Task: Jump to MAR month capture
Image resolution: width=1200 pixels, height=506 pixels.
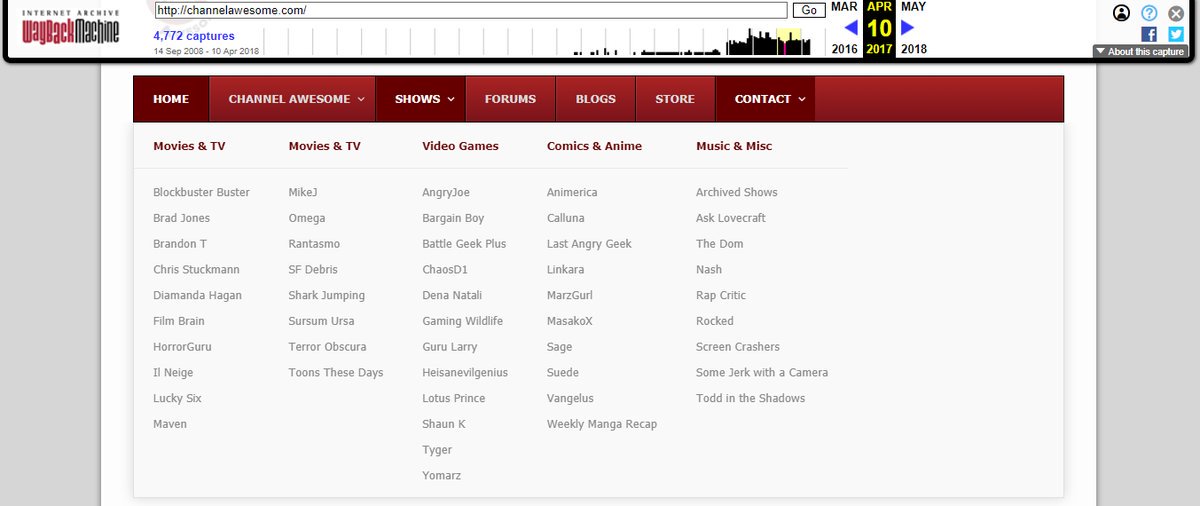Action: [844, 6]
